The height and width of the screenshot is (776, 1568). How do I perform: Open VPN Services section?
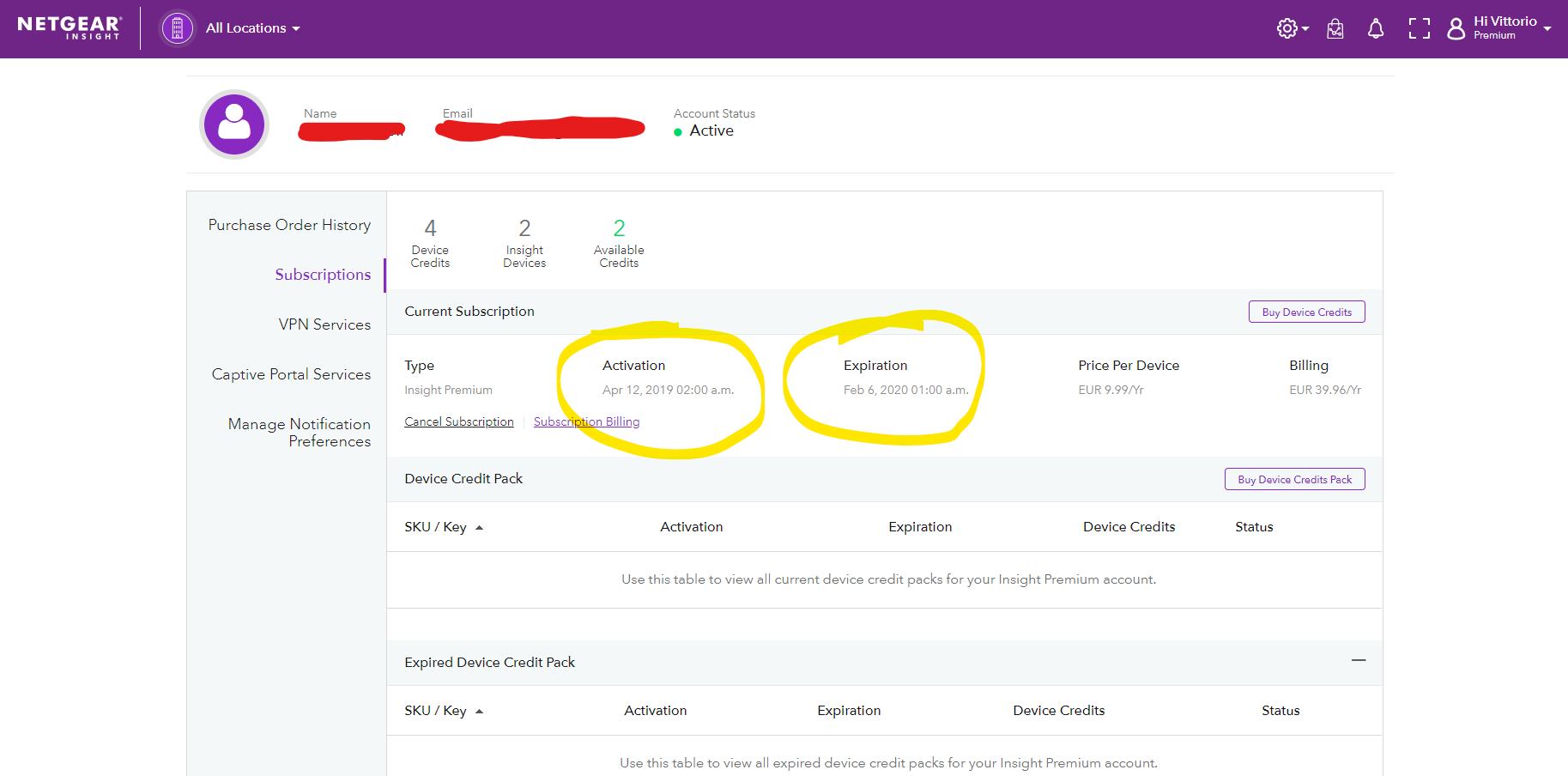click(324, 324)
